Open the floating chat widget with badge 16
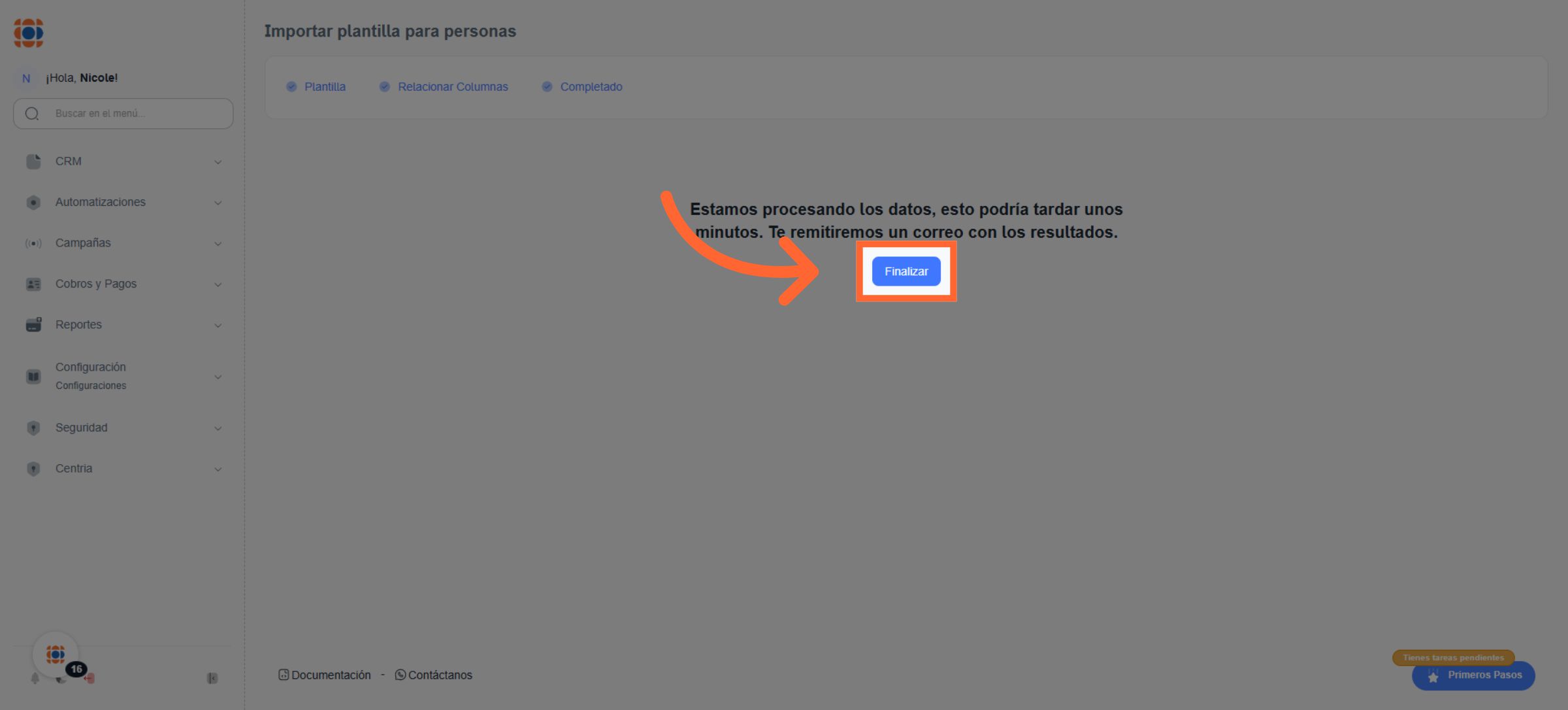1568x710 pixels. tap(56, 654)
